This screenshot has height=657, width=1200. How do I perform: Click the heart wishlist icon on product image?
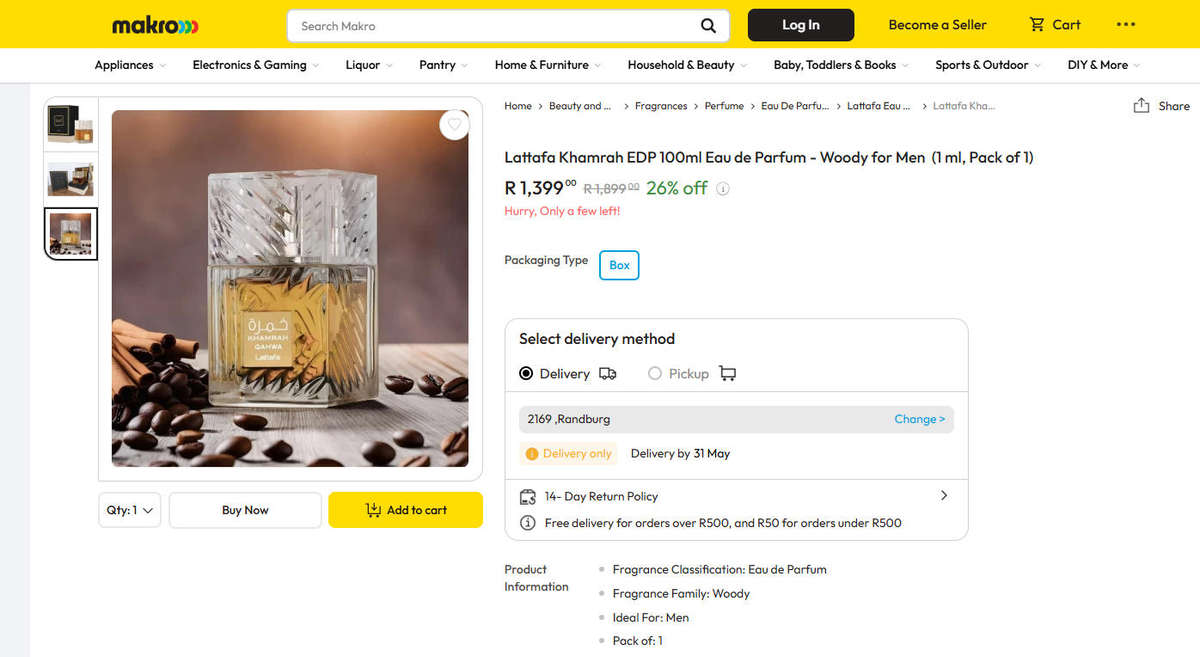[454, 124]
